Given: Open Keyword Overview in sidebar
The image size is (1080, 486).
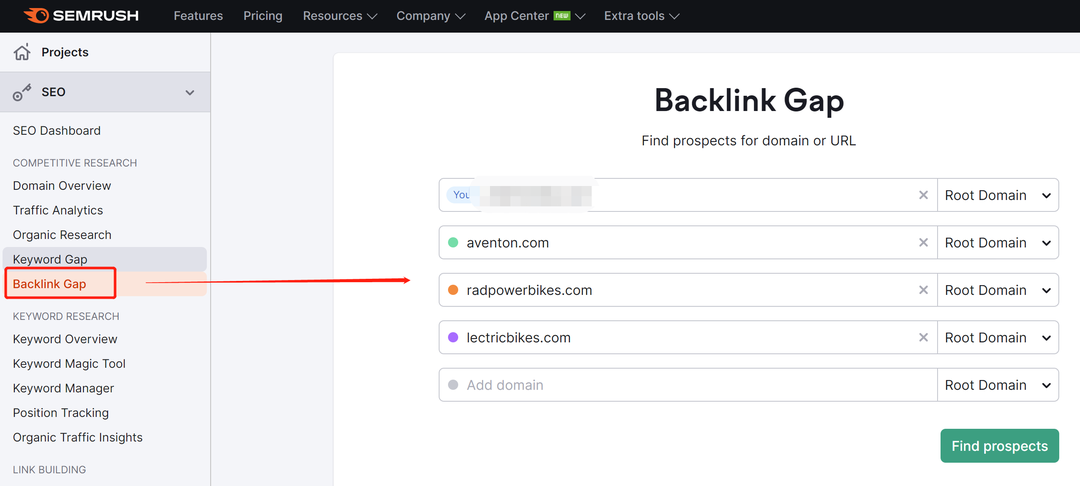Looking at the screenshot, I should coord(65,339).
